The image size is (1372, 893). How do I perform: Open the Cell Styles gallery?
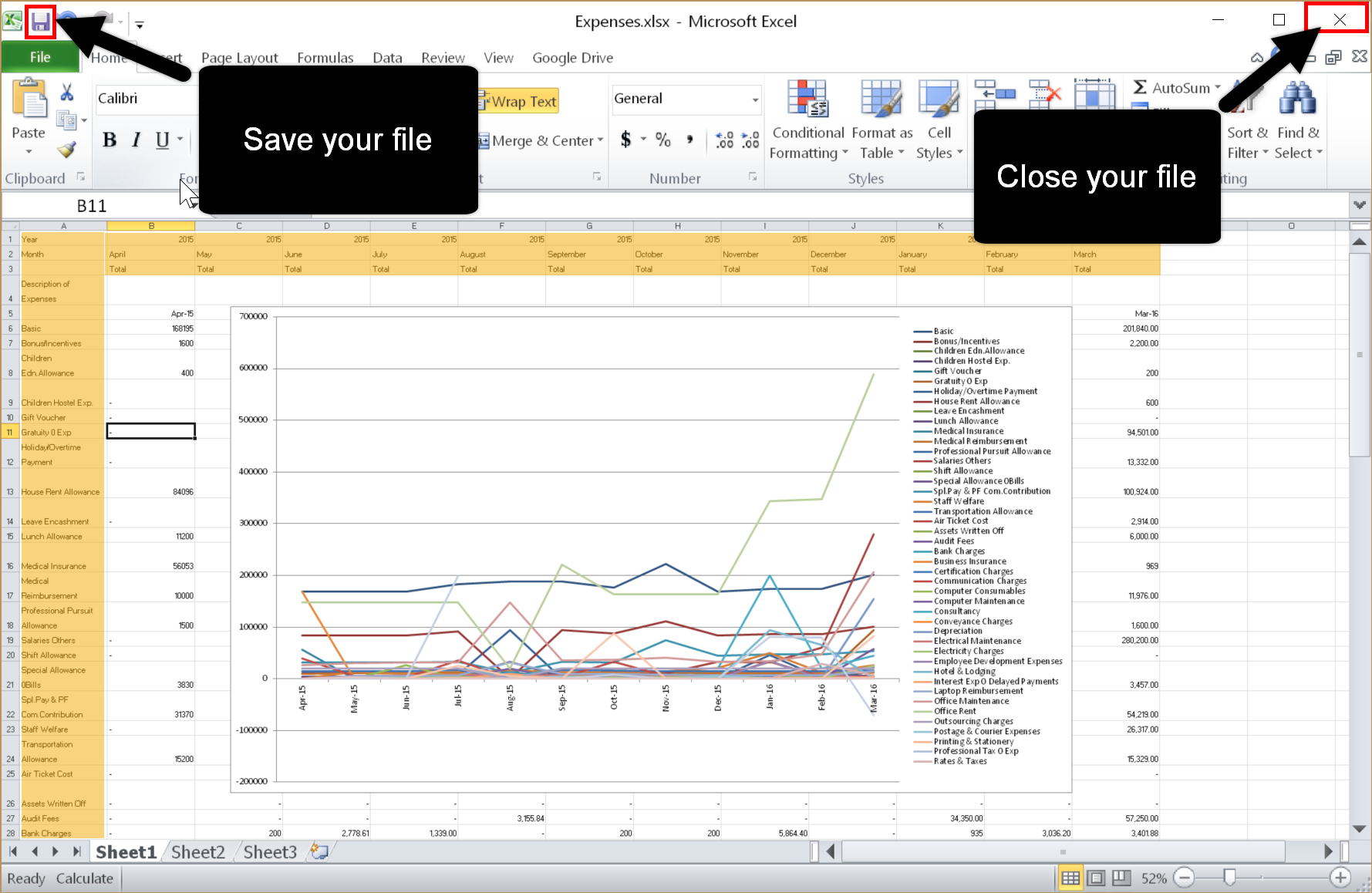coord(939,120)
